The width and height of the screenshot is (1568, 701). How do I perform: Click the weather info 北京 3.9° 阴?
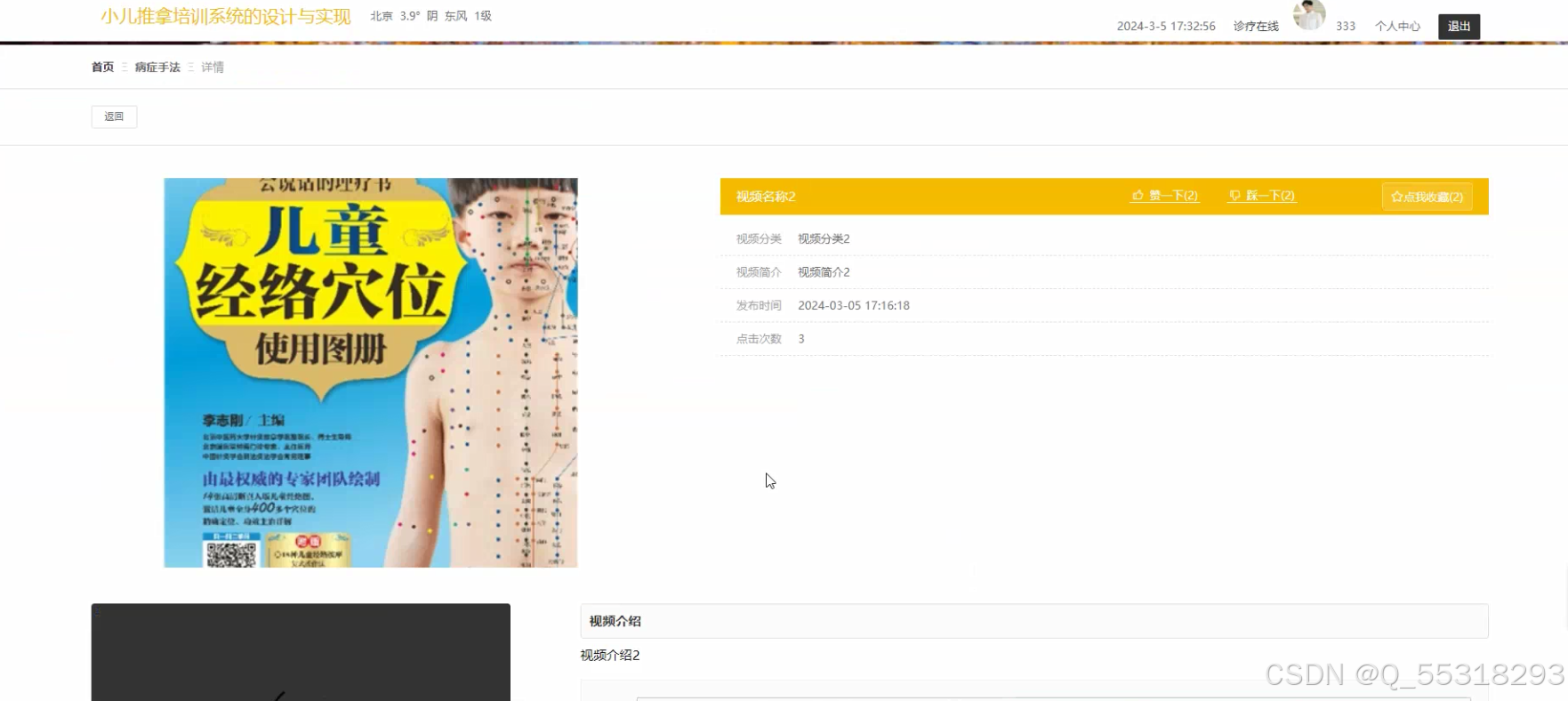[x=404, y=16]
